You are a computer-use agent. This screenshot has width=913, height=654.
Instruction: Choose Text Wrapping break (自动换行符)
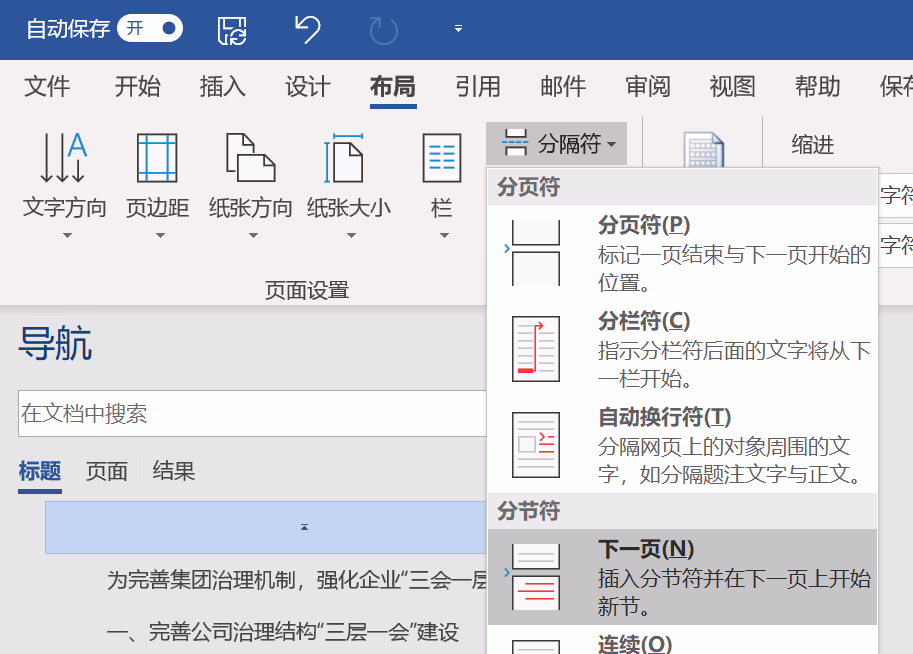(681, 445)
